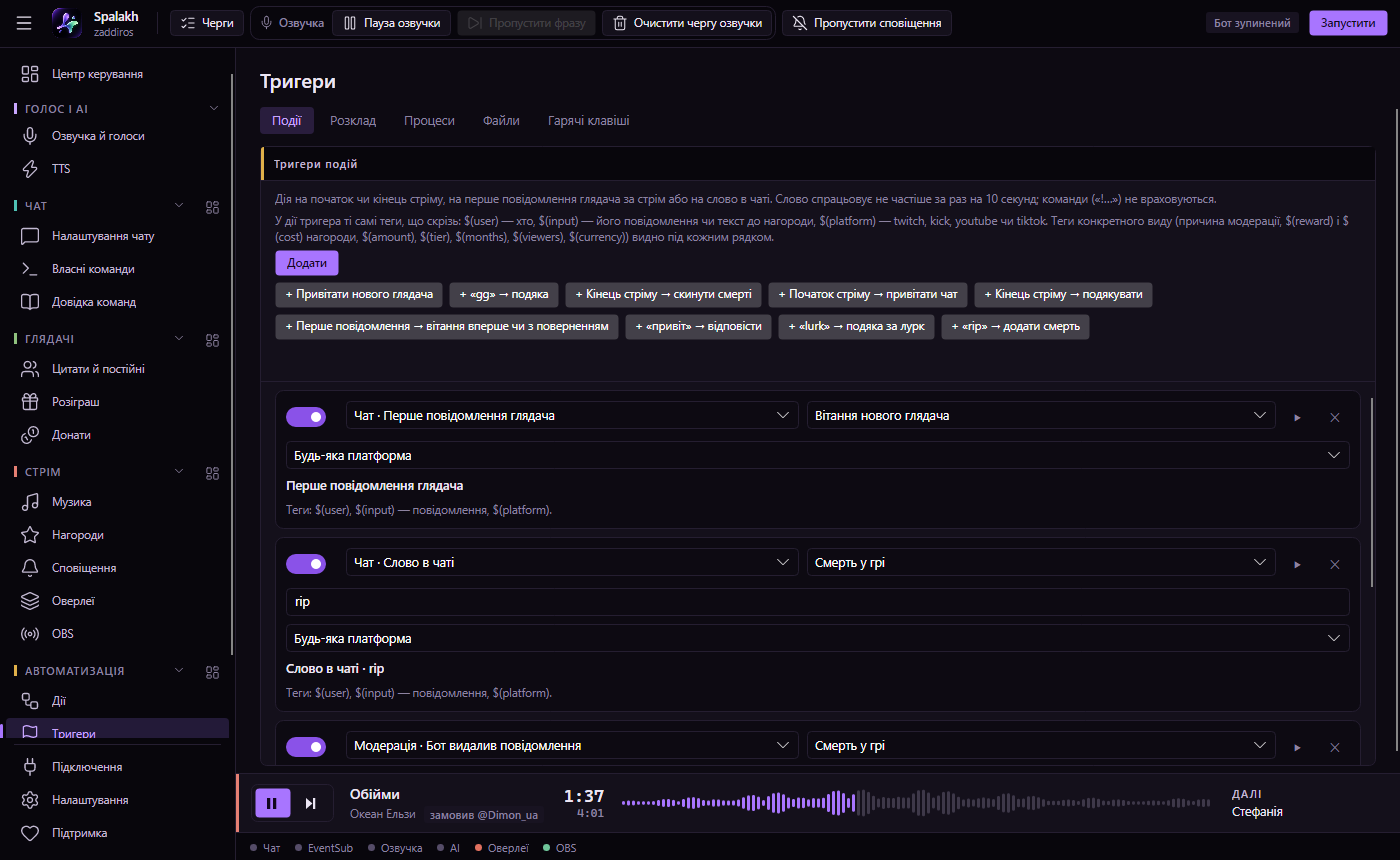Viewport: 1400px width, 860px height.
Task: Test the Слово в чаті trigger play icon
Action: point(1297,564)
